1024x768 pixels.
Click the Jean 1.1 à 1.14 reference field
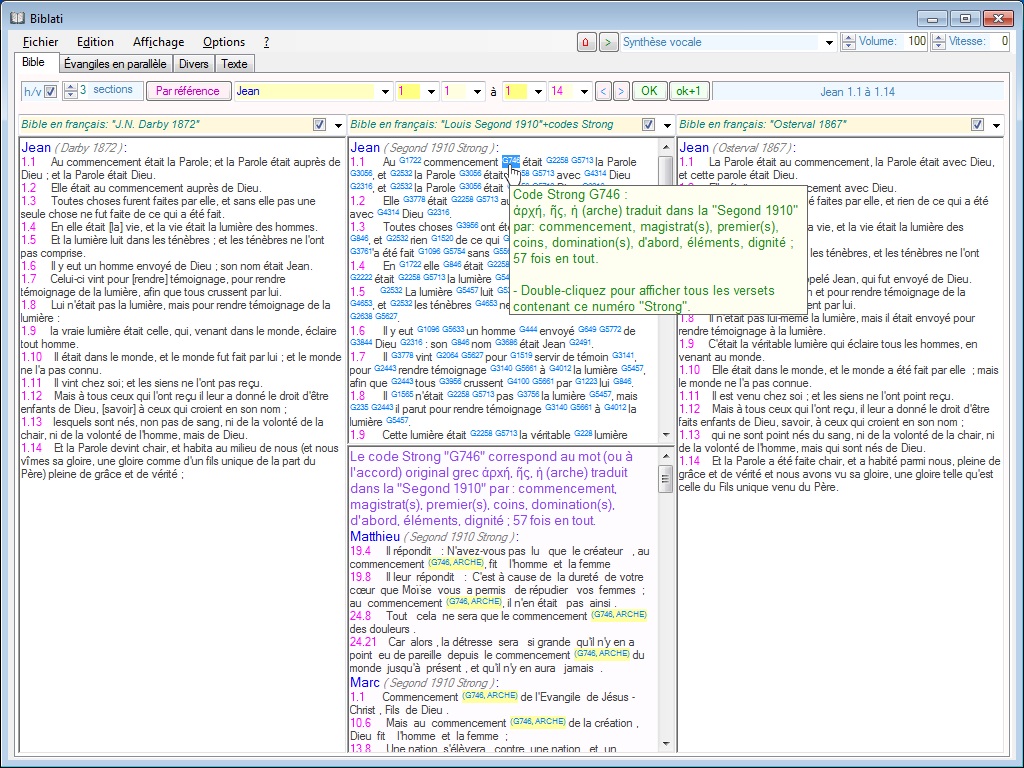(x=857, y=91)
